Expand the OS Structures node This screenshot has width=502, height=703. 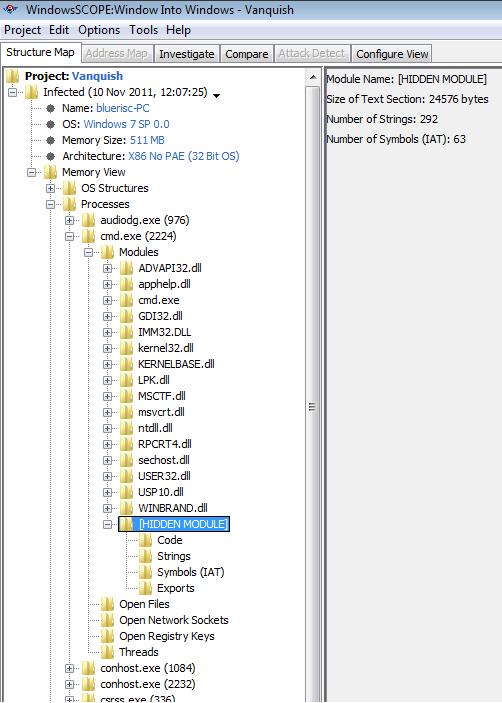pos(50,188)
